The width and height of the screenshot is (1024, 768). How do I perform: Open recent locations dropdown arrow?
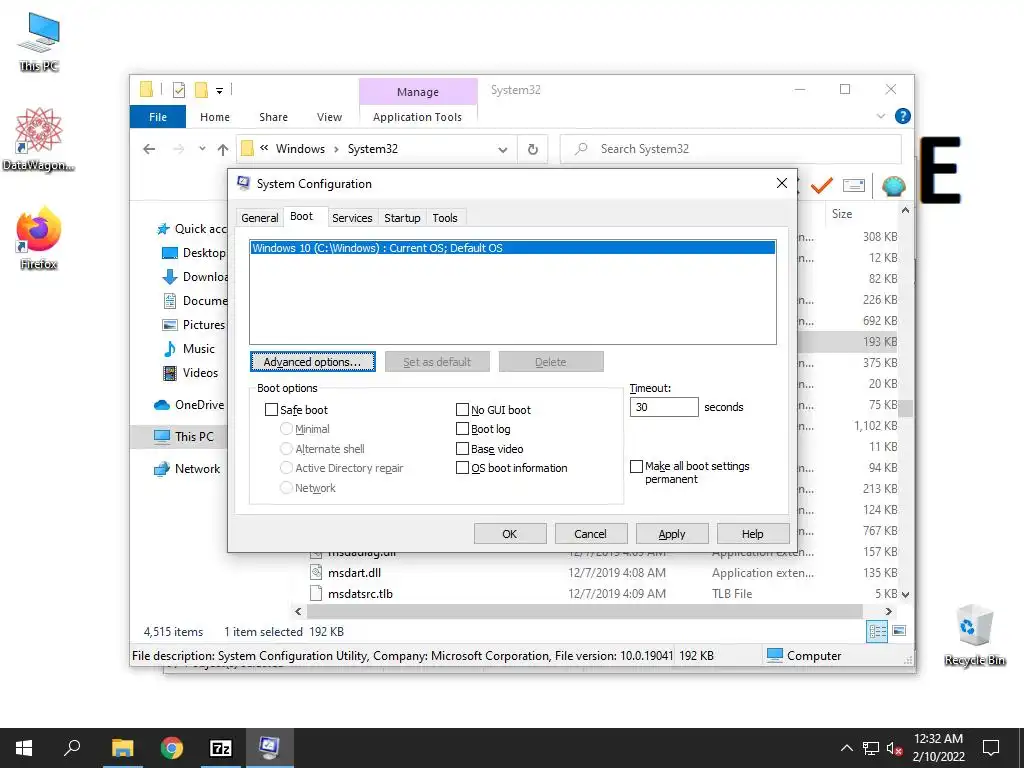[x=202, y=149]
